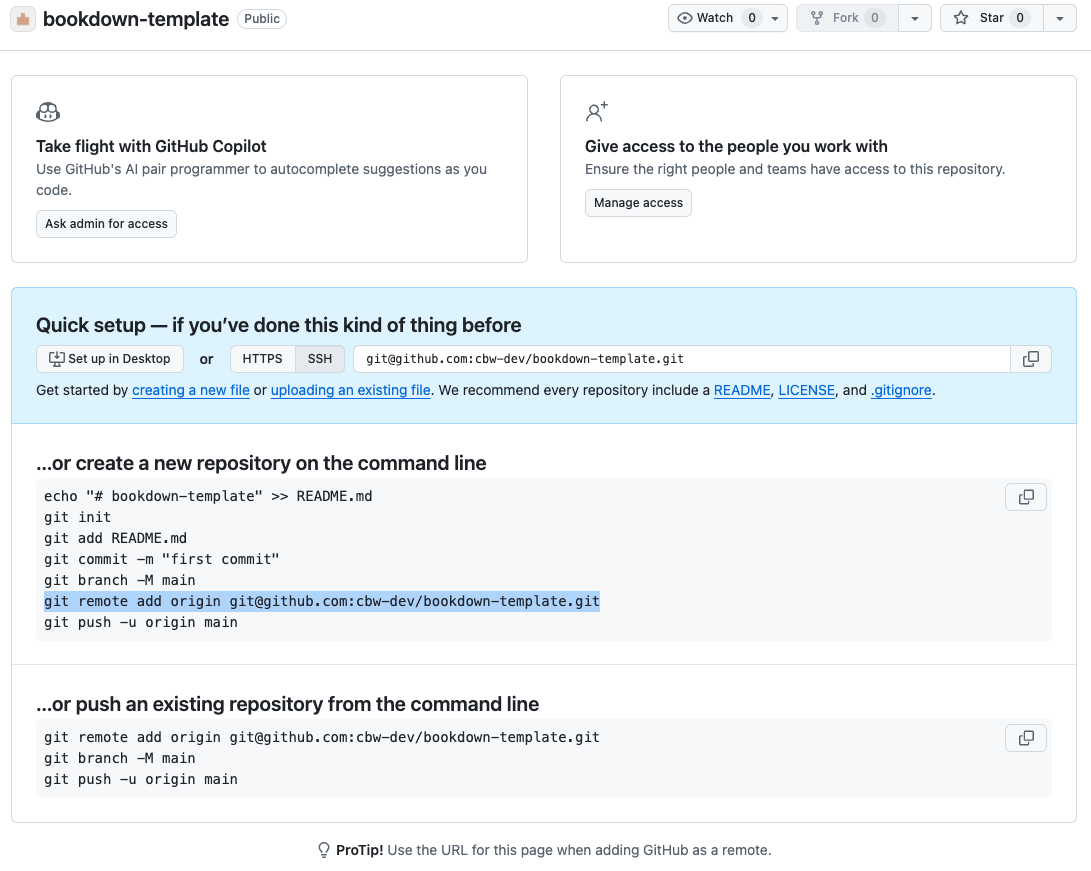Copy the new repository command block
The height and width of the screenshot is (871, 1091).
pos(1026,497)
